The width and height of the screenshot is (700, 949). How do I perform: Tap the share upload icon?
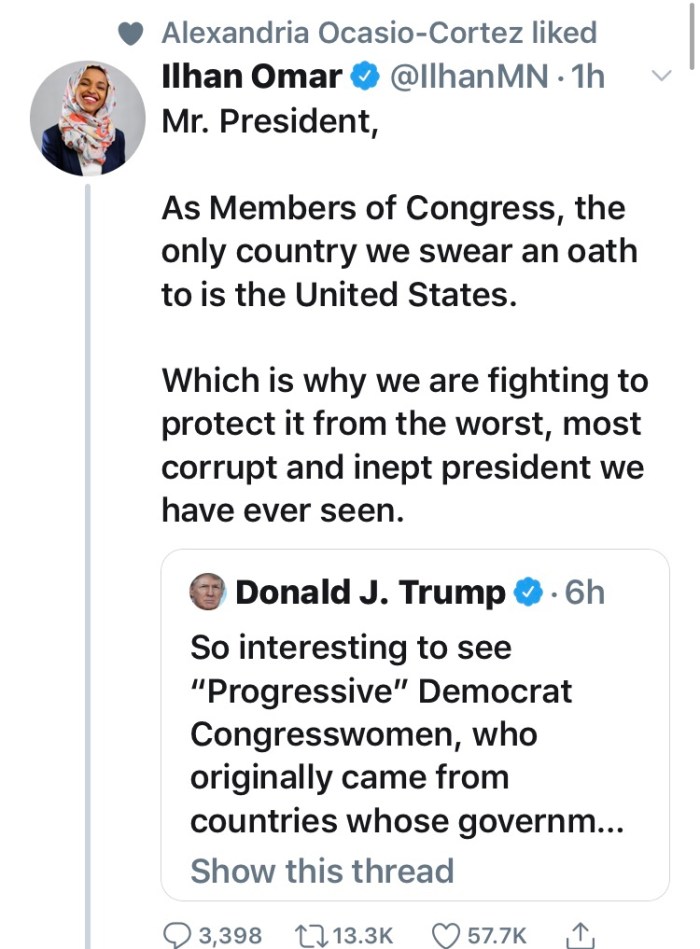point(579,935)
